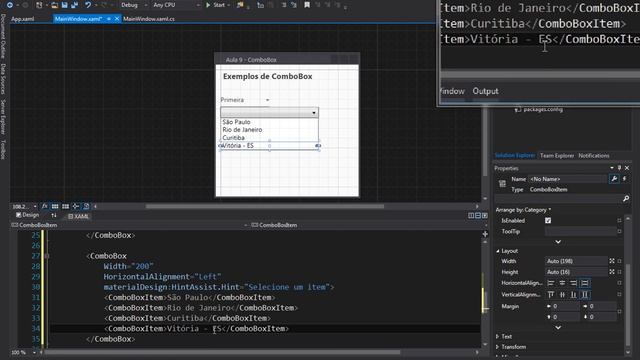Show event handlers with the lightning icon
640x360 pixels.
click(x=624, y=179)
